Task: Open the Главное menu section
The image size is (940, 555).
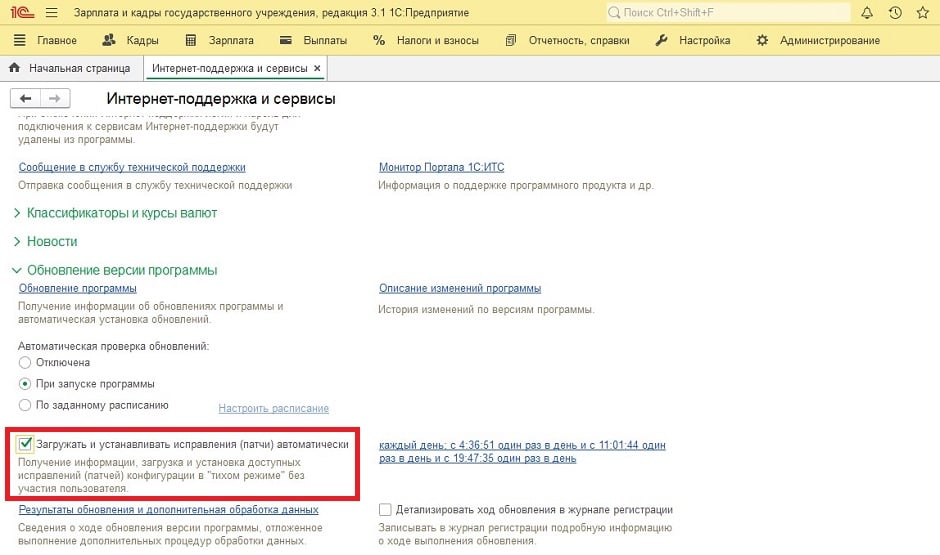Action: coord(57,40)
